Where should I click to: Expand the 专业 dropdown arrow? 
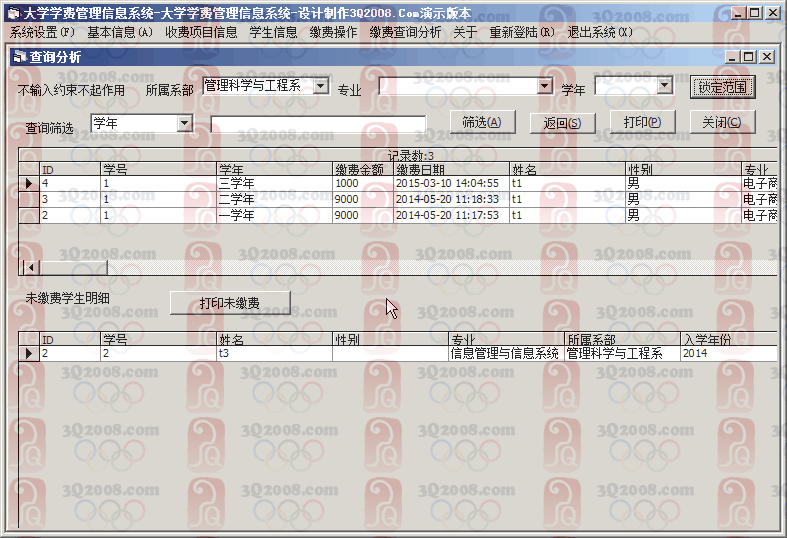coord(545,86)
